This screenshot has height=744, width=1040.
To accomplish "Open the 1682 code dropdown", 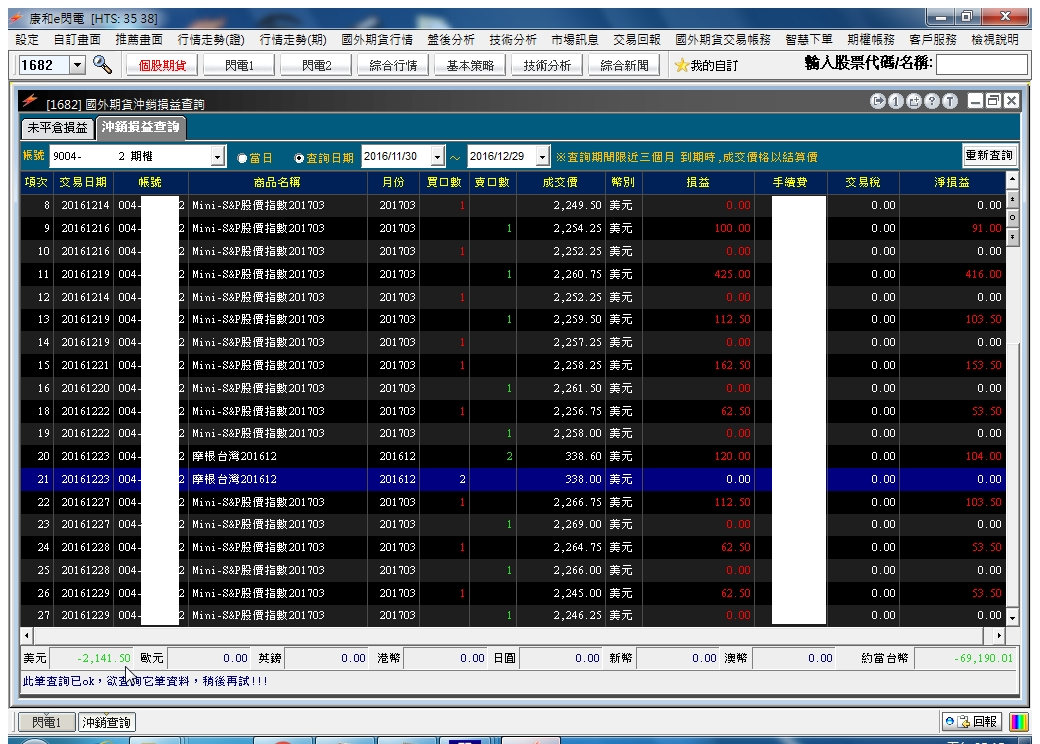I will point(78,65).
